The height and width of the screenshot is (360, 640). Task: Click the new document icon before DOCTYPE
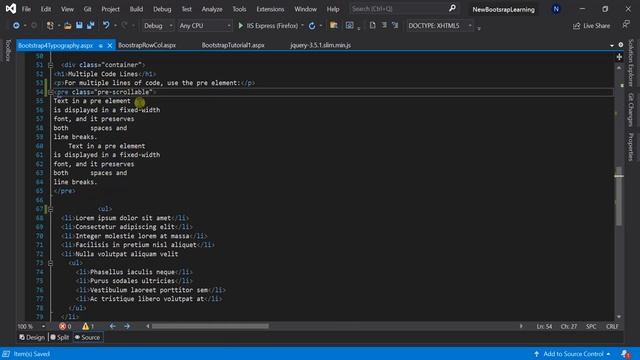coord(372,26)
